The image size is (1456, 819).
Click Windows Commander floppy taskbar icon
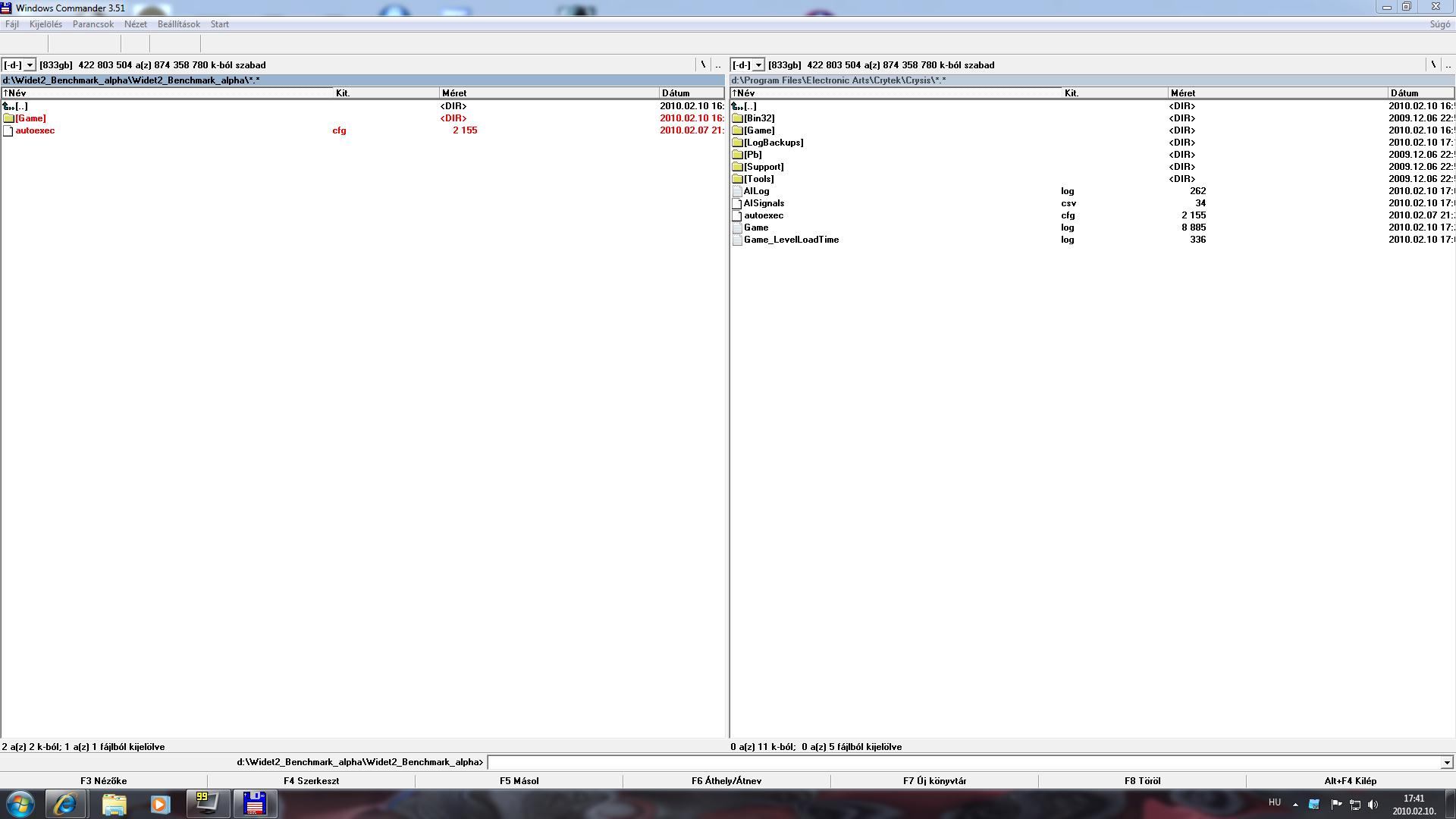(255, 804)
